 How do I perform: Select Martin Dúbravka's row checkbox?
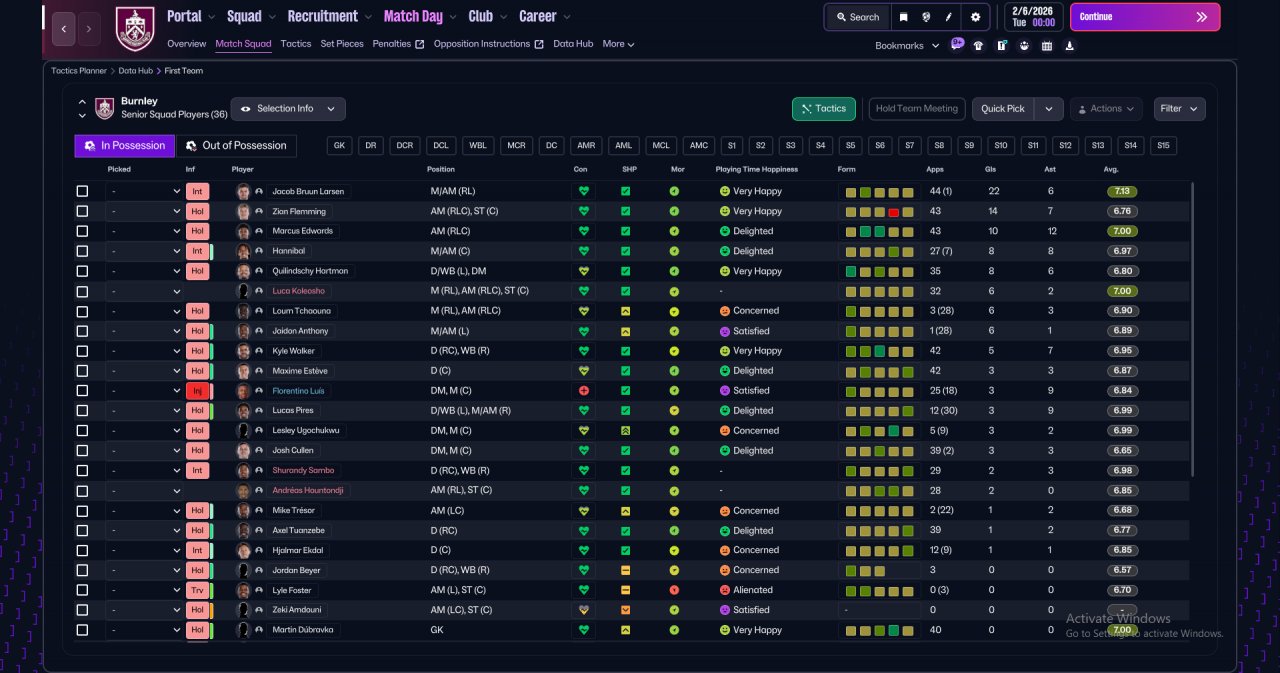click(x=82, y=630)
